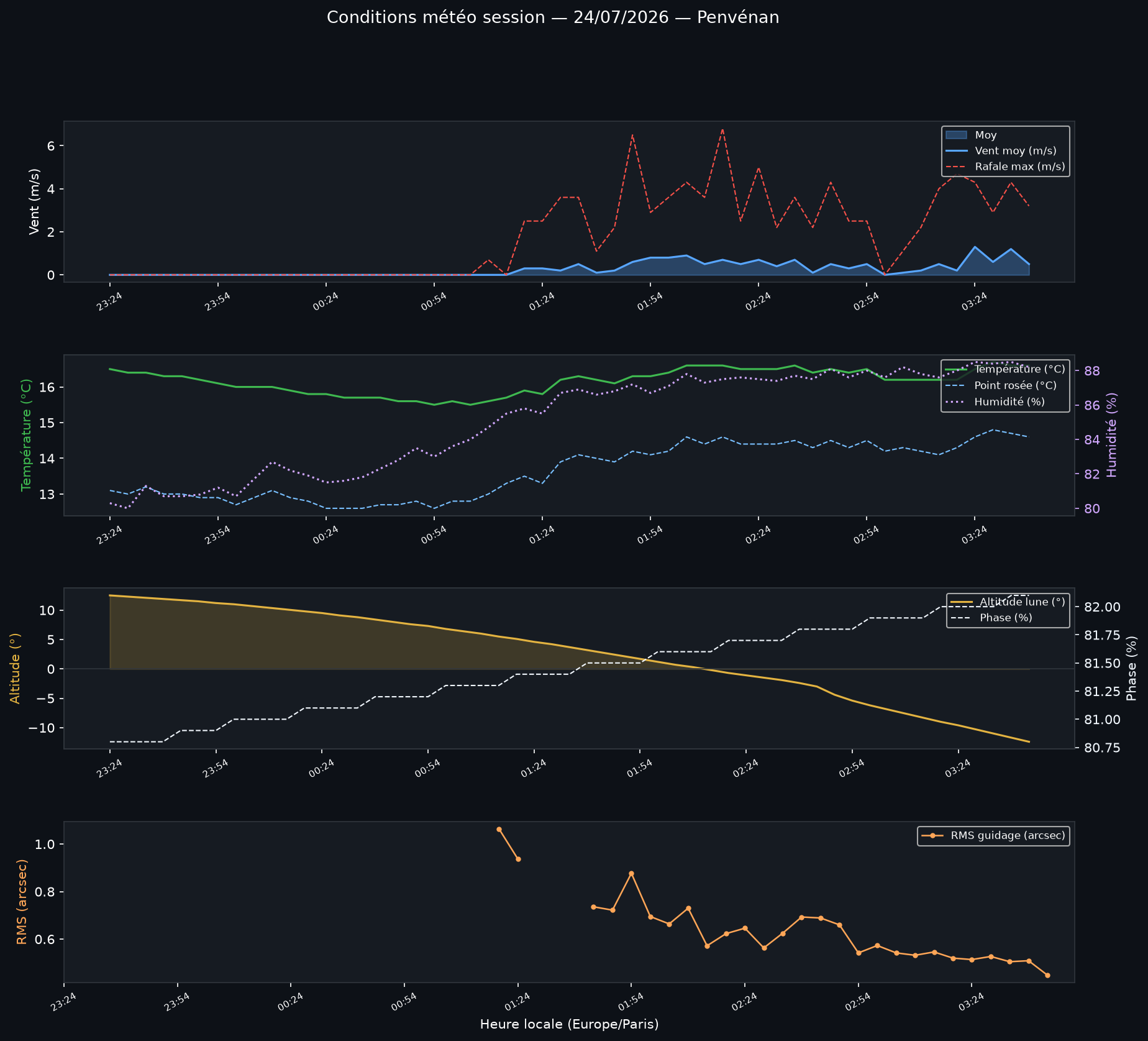Select the 'Altitude (°)' vertical axis label
The width and height of the screenshot is (1148, 1041).
(x=15, y=668)
